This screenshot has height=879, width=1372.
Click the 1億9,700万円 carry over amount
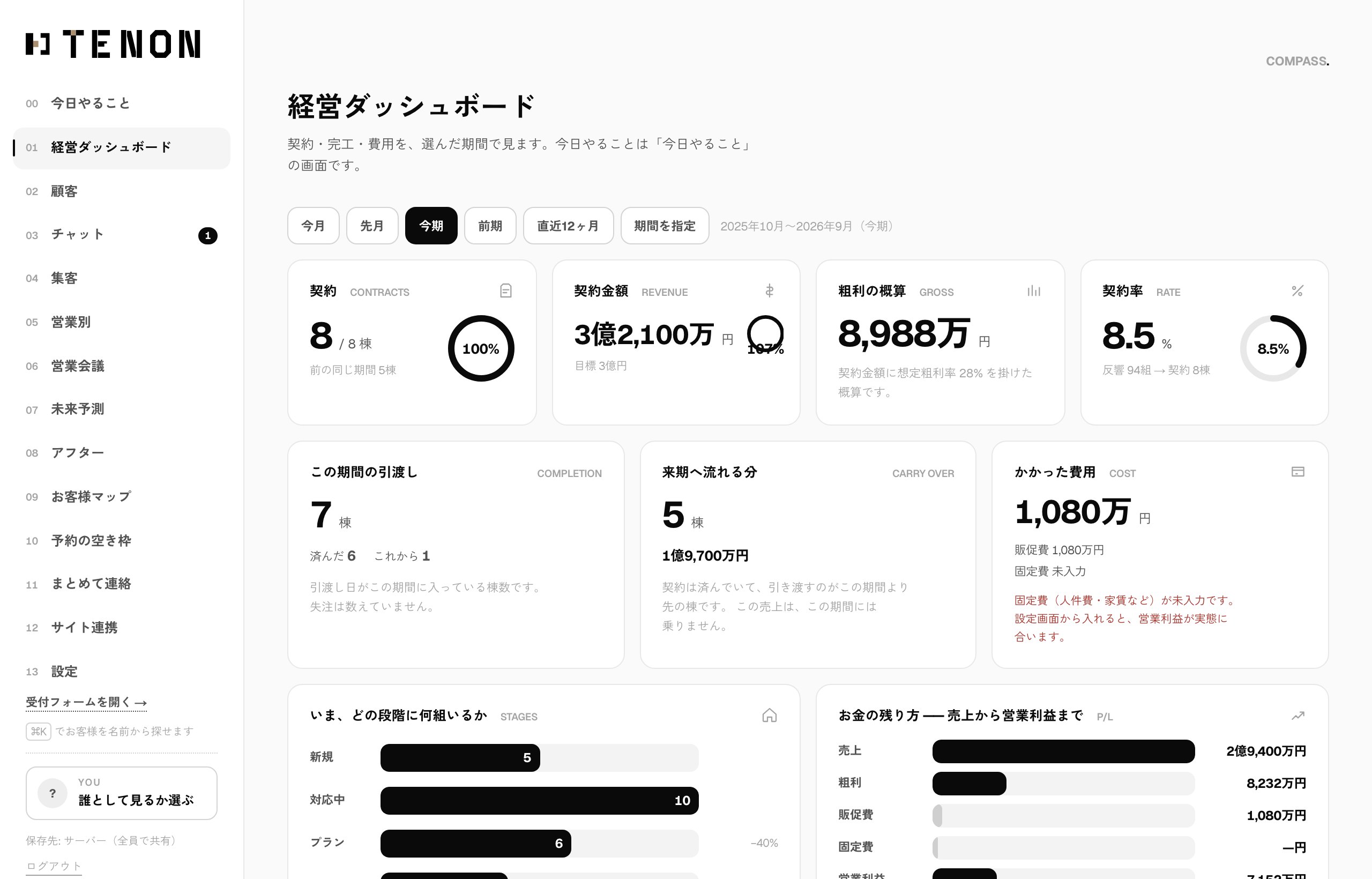point(705,556)
